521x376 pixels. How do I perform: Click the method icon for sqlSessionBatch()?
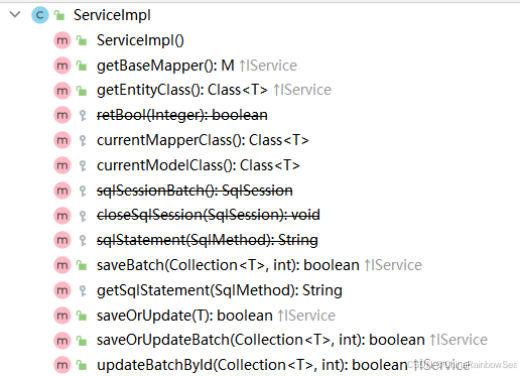point(62,190)
